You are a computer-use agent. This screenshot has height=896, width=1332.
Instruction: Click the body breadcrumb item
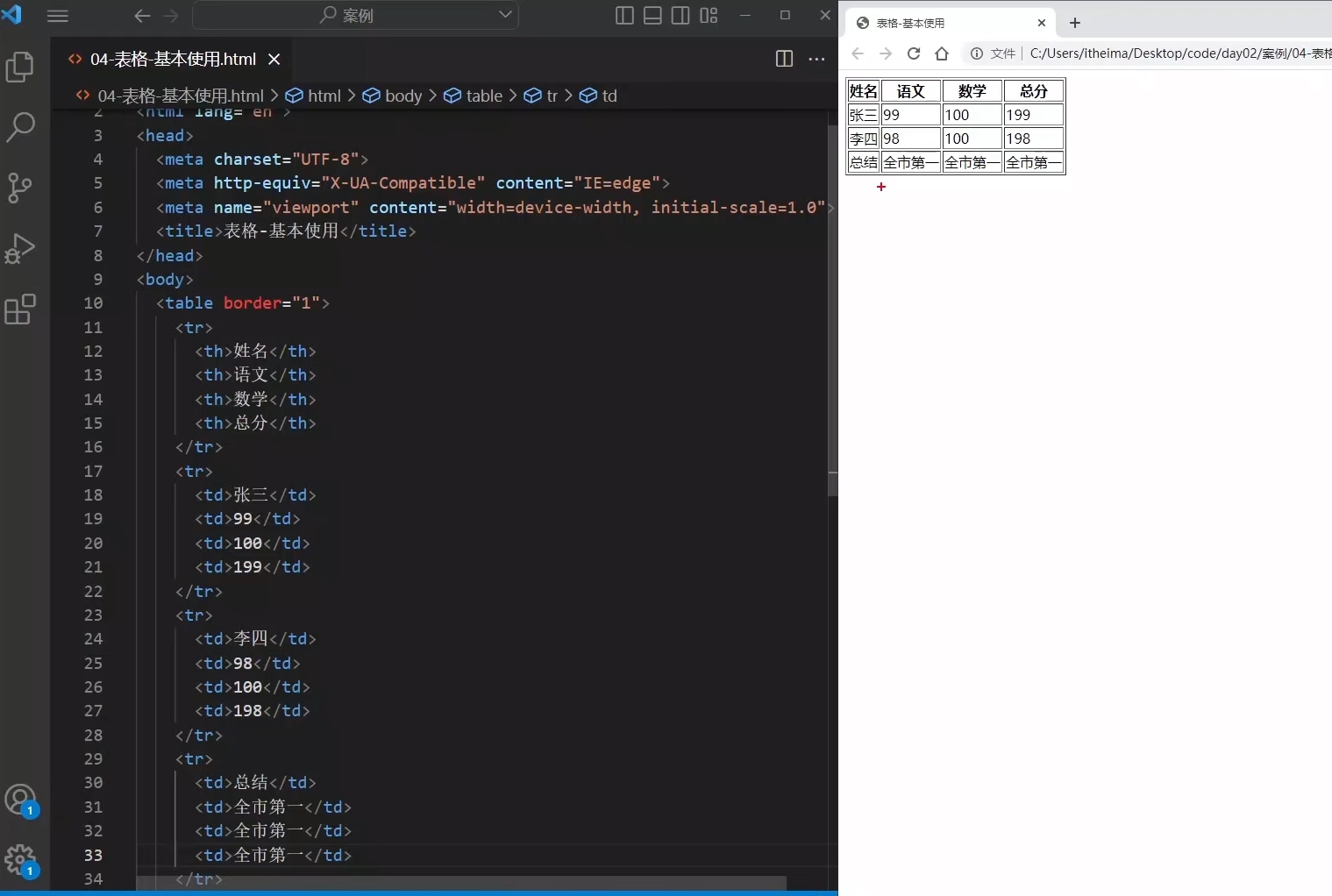tap(403, 96)
